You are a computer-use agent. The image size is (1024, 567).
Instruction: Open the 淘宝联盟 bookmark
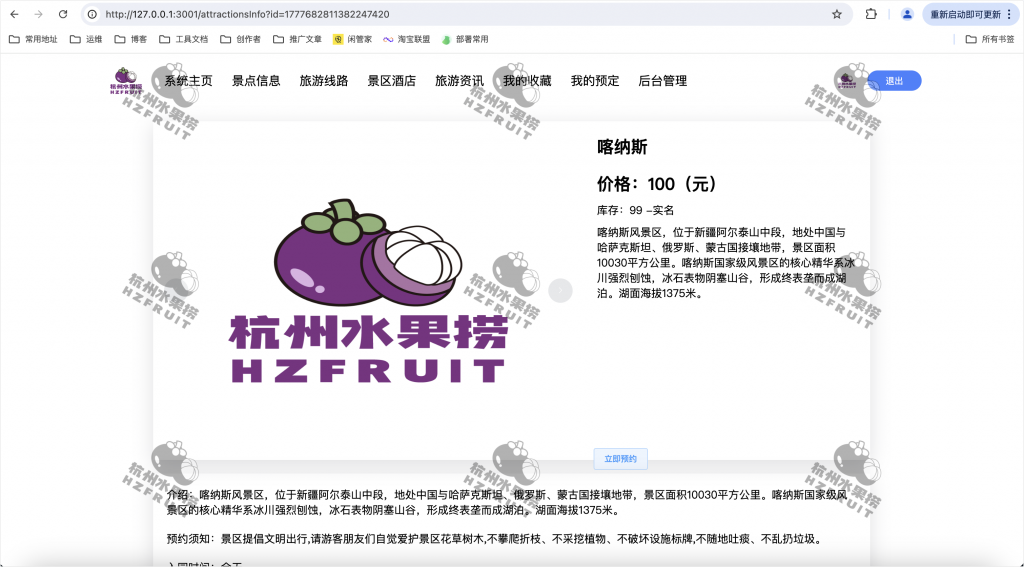point(407,39)
